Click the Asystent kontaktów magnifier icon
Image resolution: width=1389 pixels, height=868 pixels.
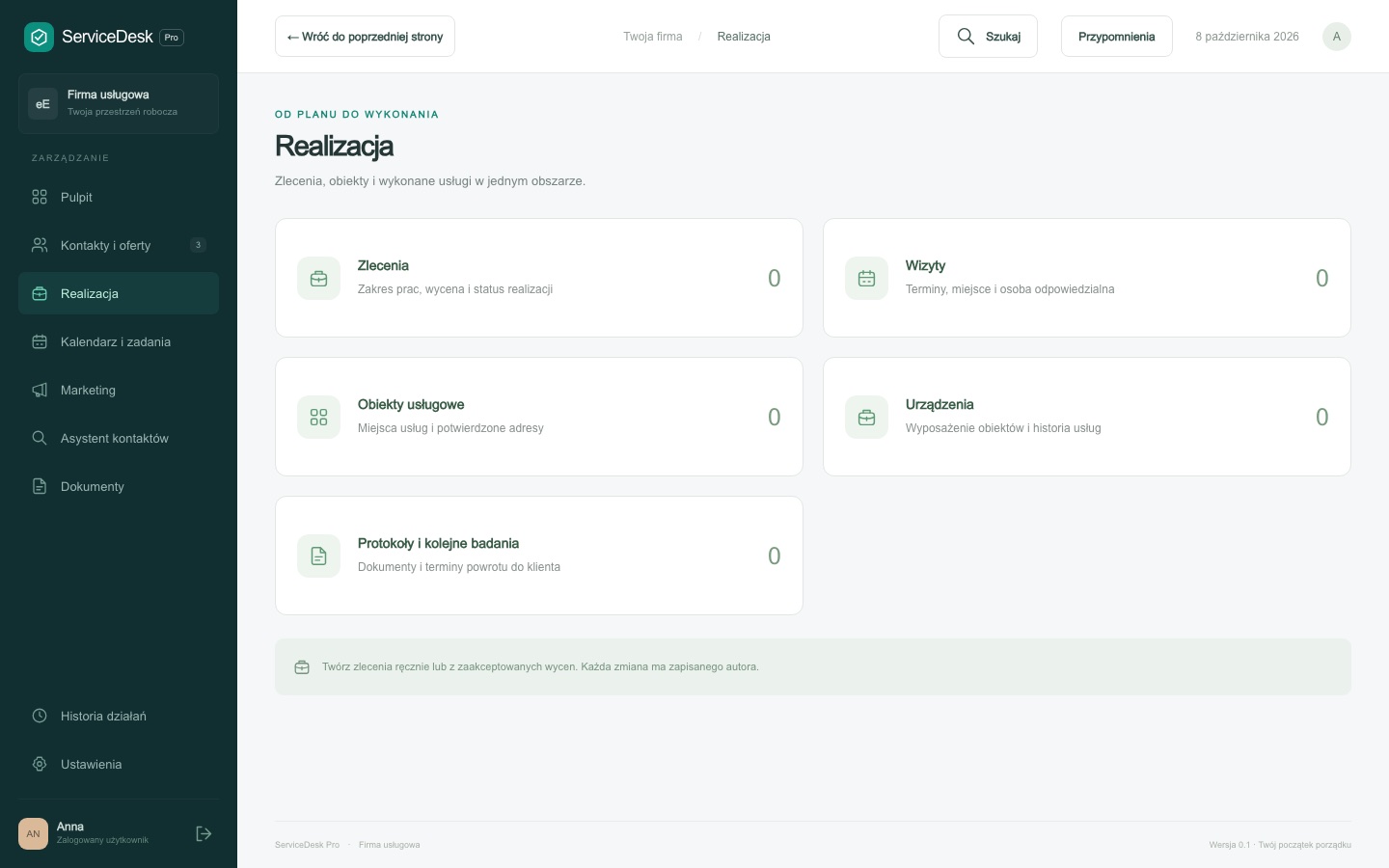pos(40,438)
